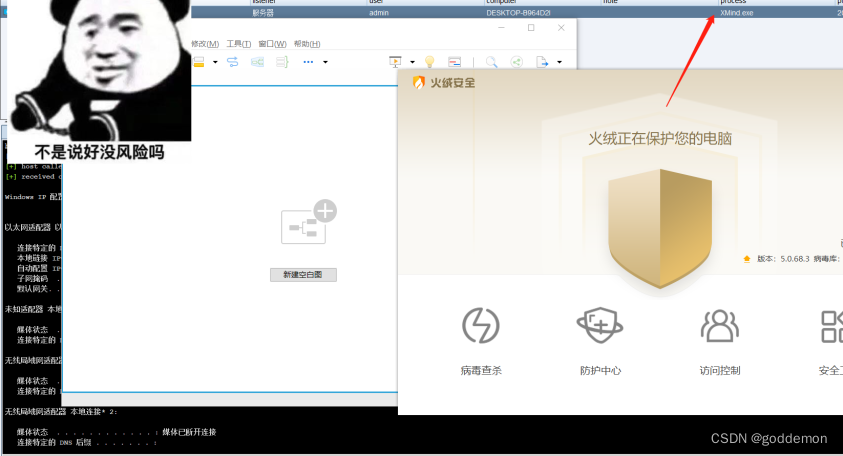Select the admin user cell
The width and height of the screenshot is (843, 456).
[x=379, y=12]
